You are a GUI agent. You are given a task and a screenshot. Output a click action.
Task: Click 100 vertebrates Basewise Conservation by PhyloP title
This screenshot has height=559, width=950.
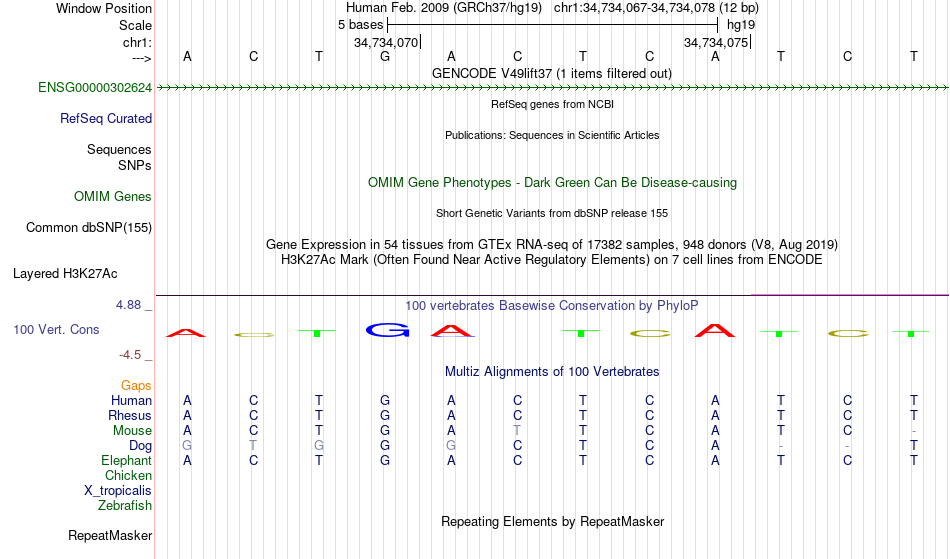551,306
